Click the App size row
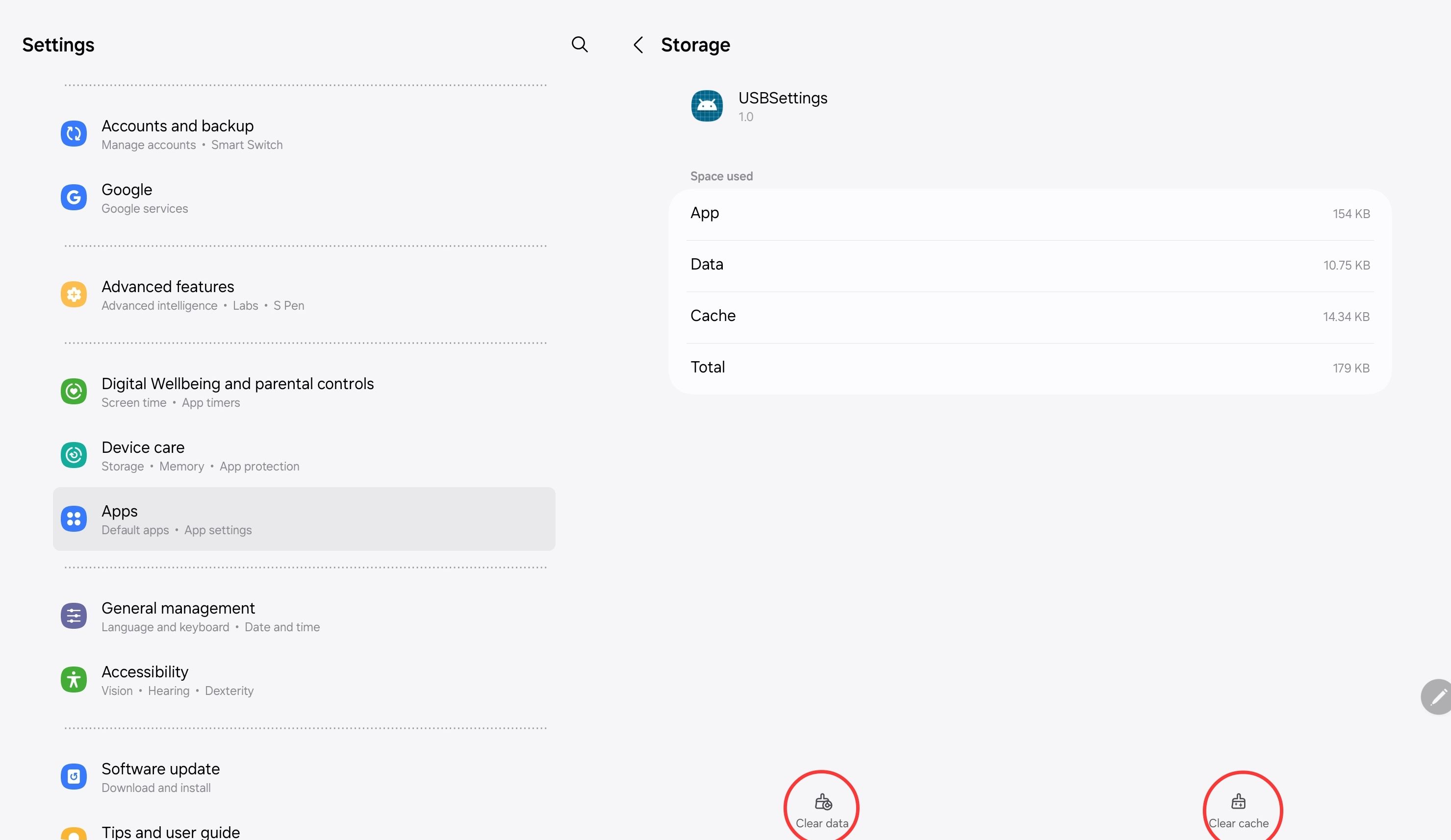Image resolution: width=1451 pixels, height=840 pixels. pyautogui.click(x=1029, y=214)
